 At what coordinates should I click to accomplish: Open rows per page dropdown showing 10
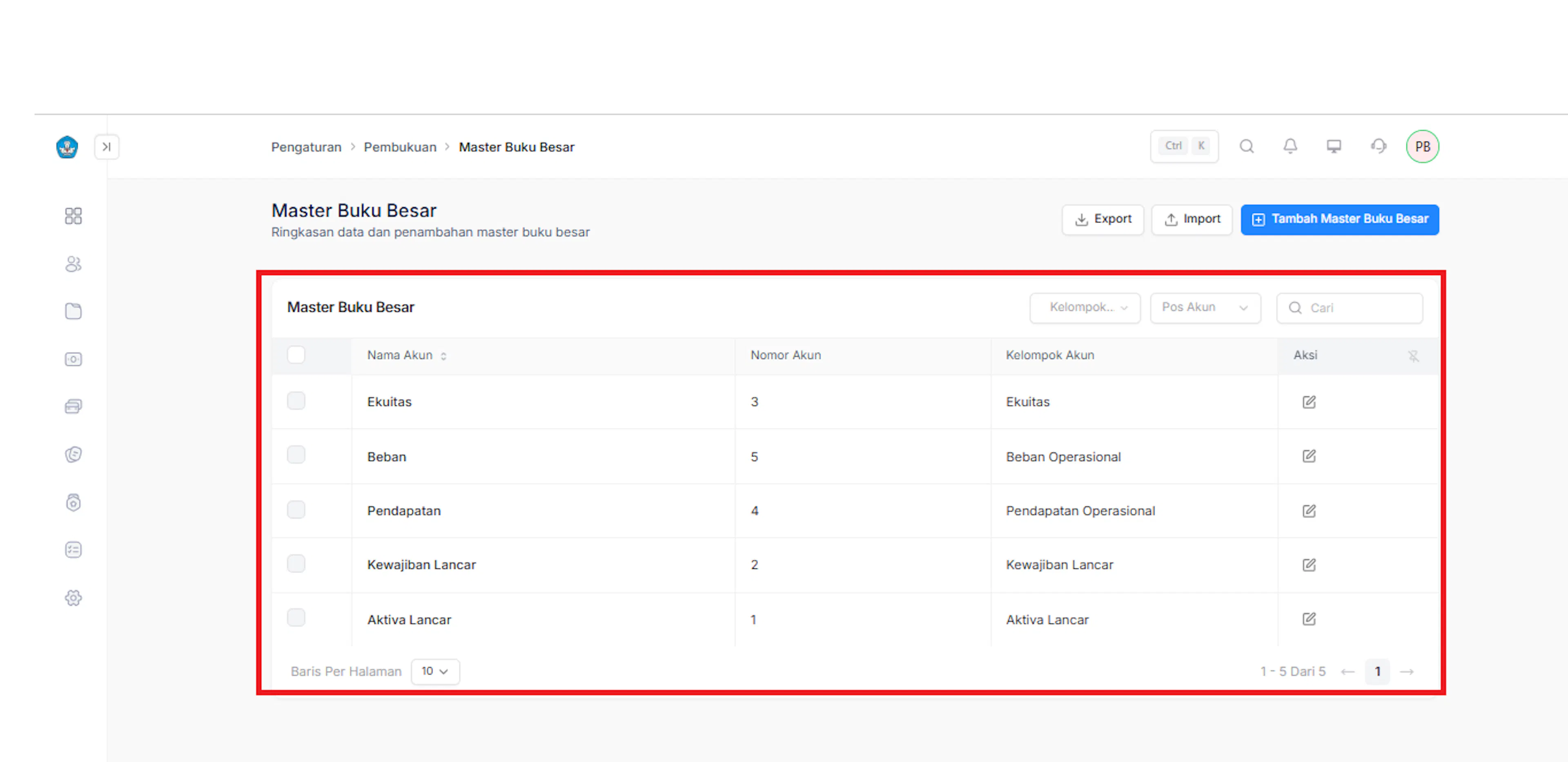(435, 671)
